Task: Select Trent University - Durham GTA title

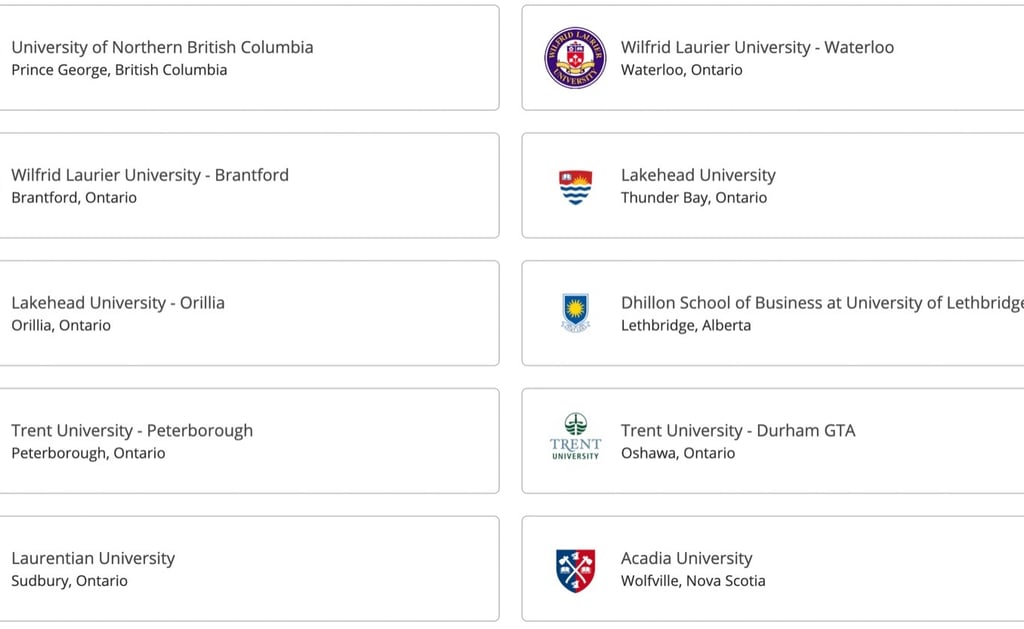Action: tap(738, 430)
